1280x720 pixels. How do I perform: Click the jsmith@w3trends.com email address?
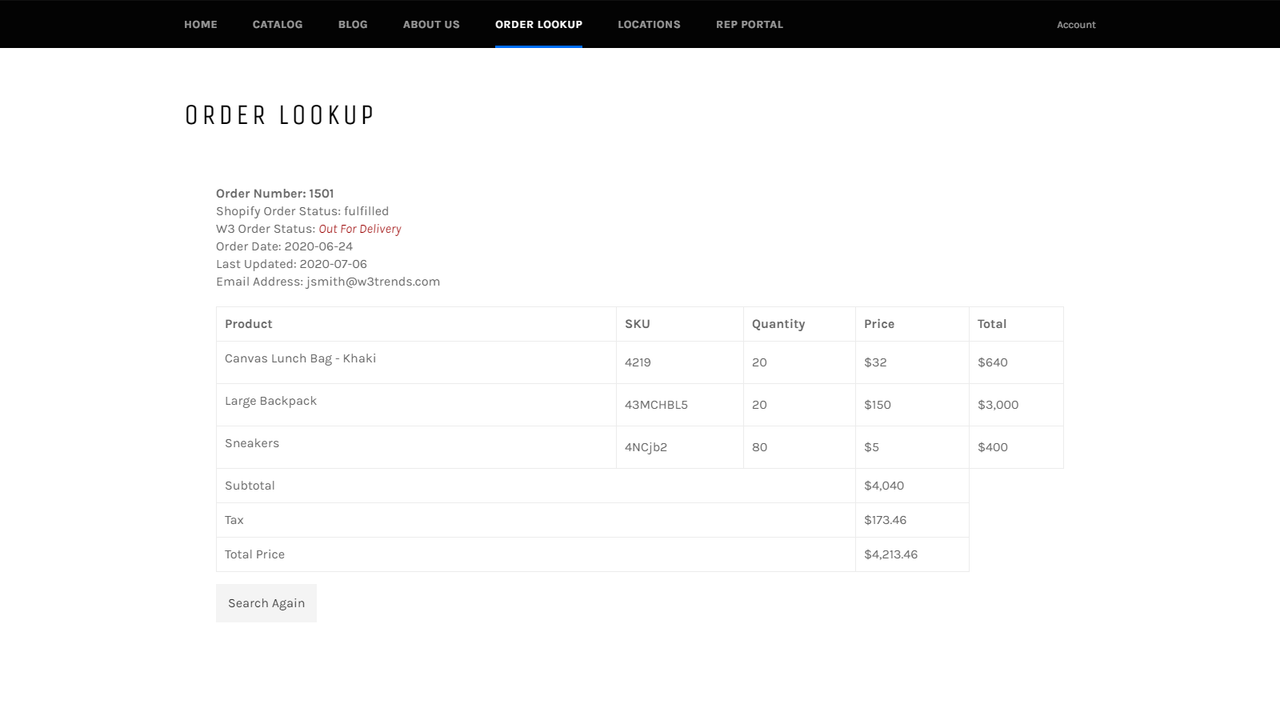coord(373,282)
